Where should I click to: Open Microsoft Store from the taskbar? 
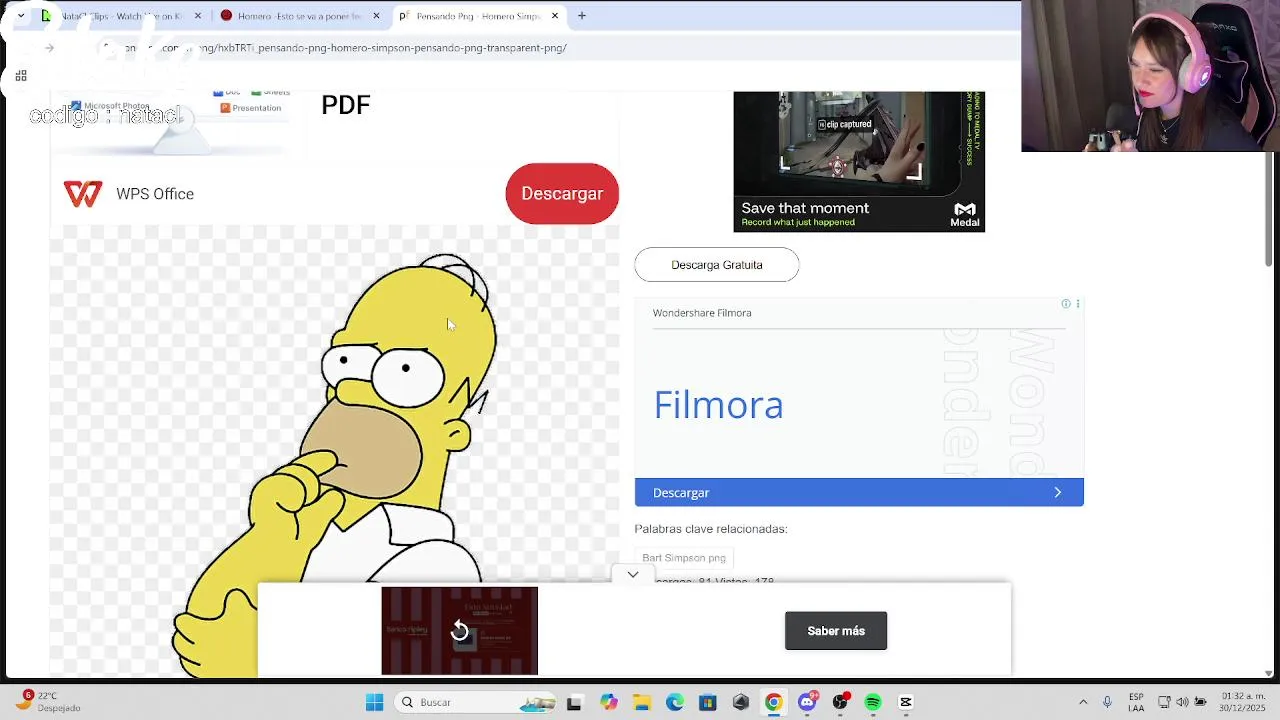(708, 702)
